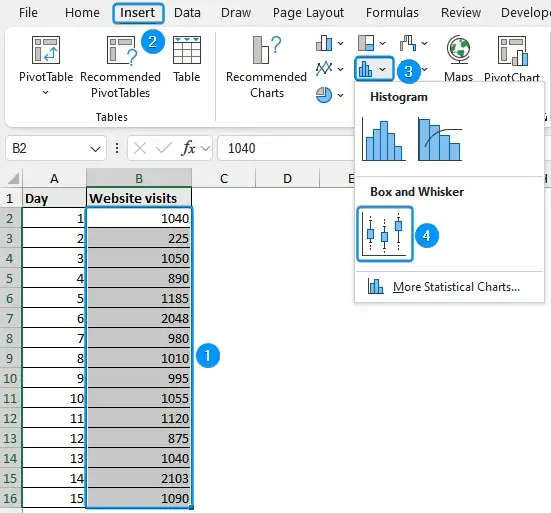
Task: Click the fx Insert Function button
Action: (x=188, y=148)
